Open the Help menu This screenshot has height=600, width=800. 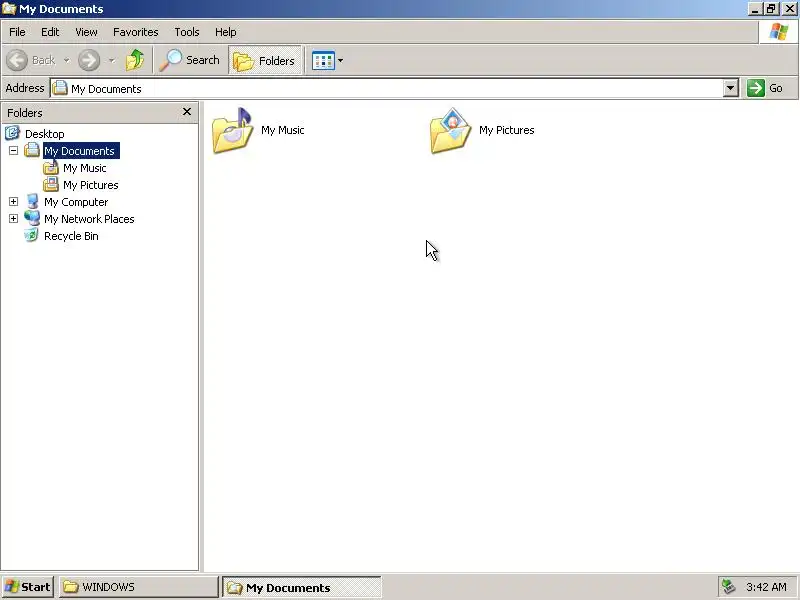coord(226,32)
